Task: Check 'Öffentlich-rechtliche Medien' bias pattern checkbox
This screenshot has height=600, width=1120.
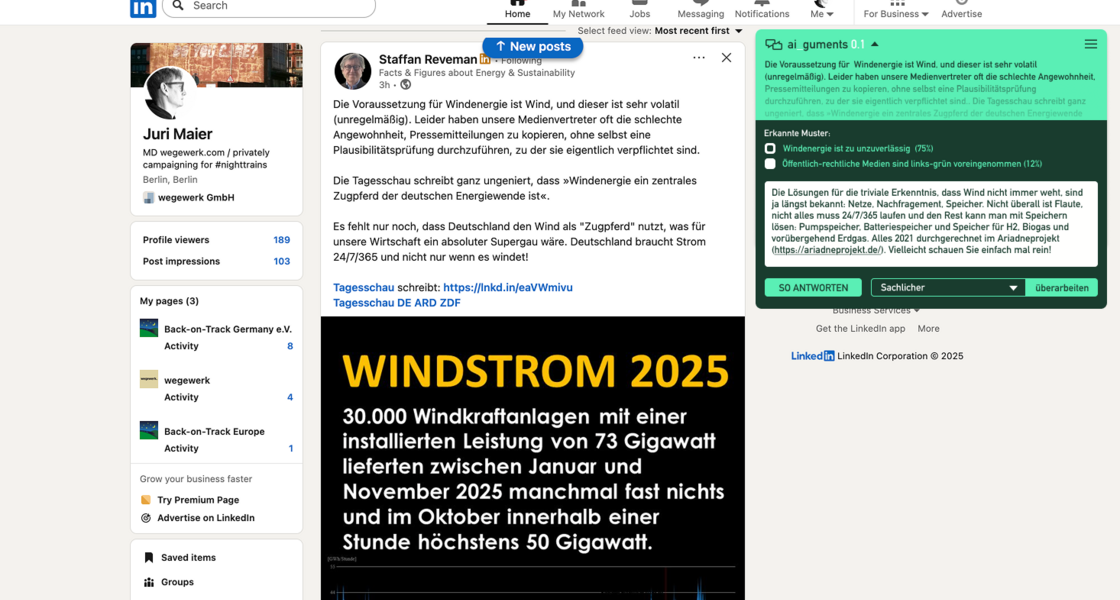Action: 770,164
